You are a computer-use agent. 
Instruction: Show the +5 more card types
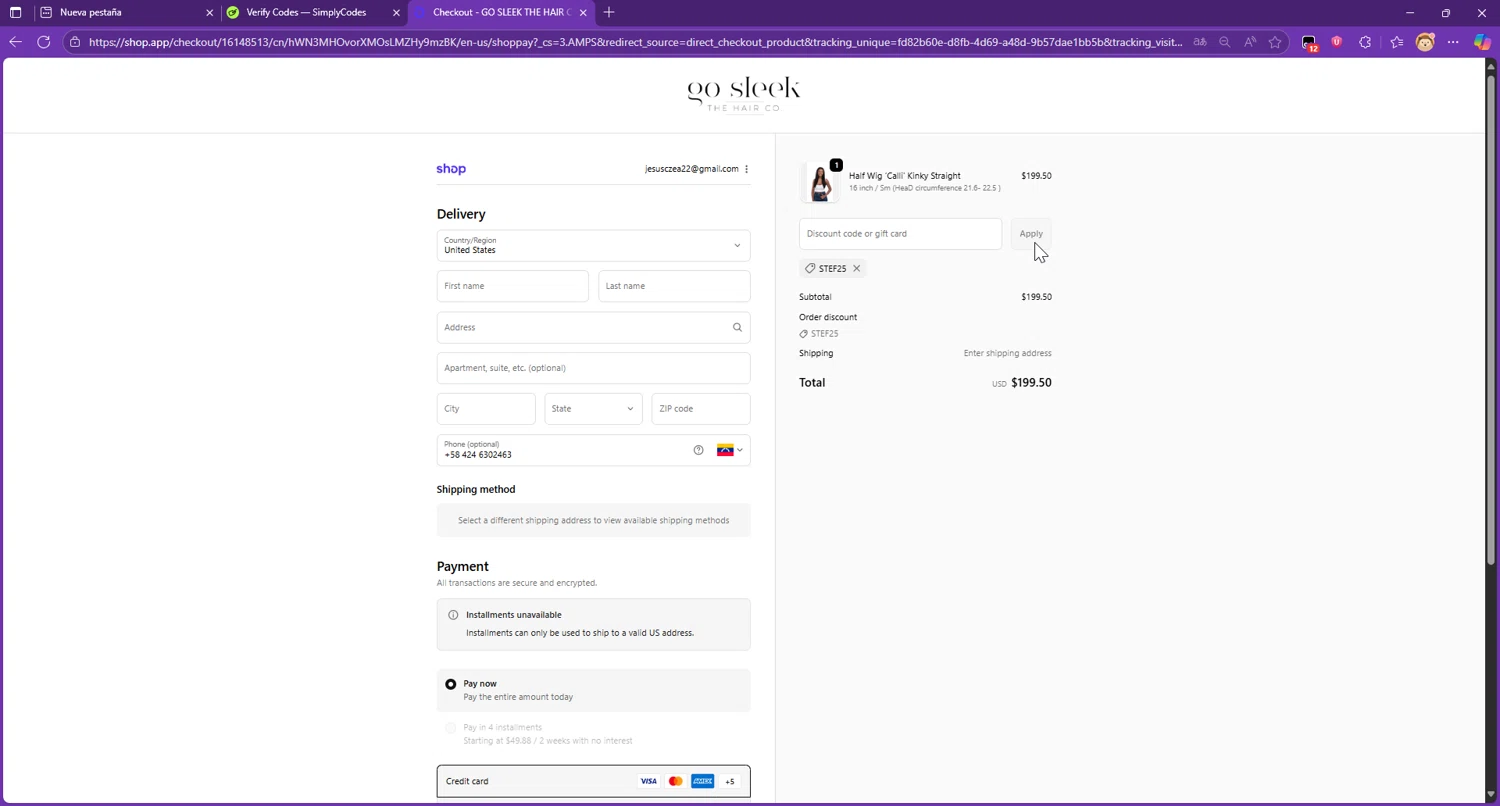(729, 781)
